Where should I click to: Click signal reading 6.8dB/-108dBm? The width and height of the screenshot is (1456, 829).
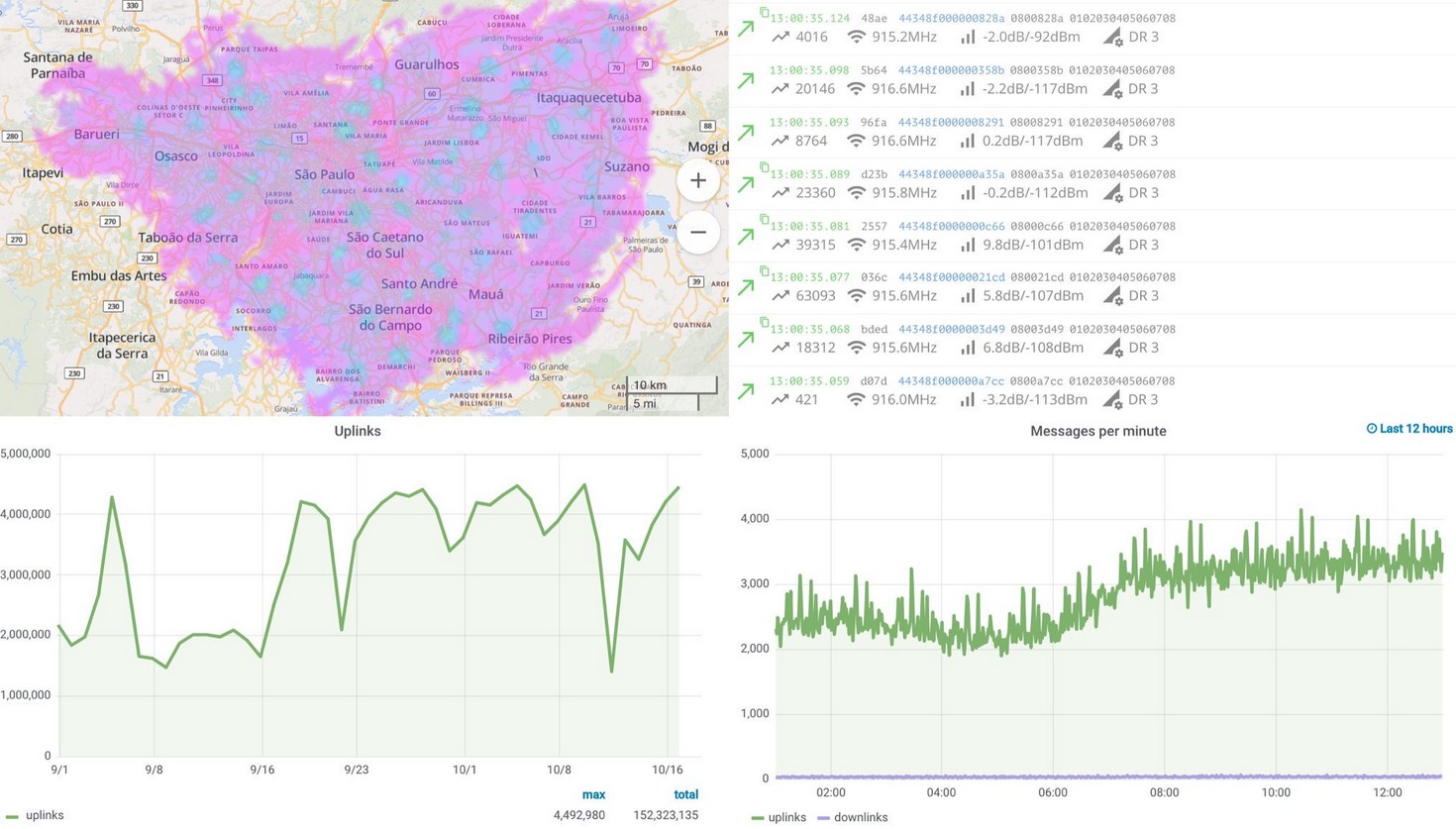click(1033, 348)
